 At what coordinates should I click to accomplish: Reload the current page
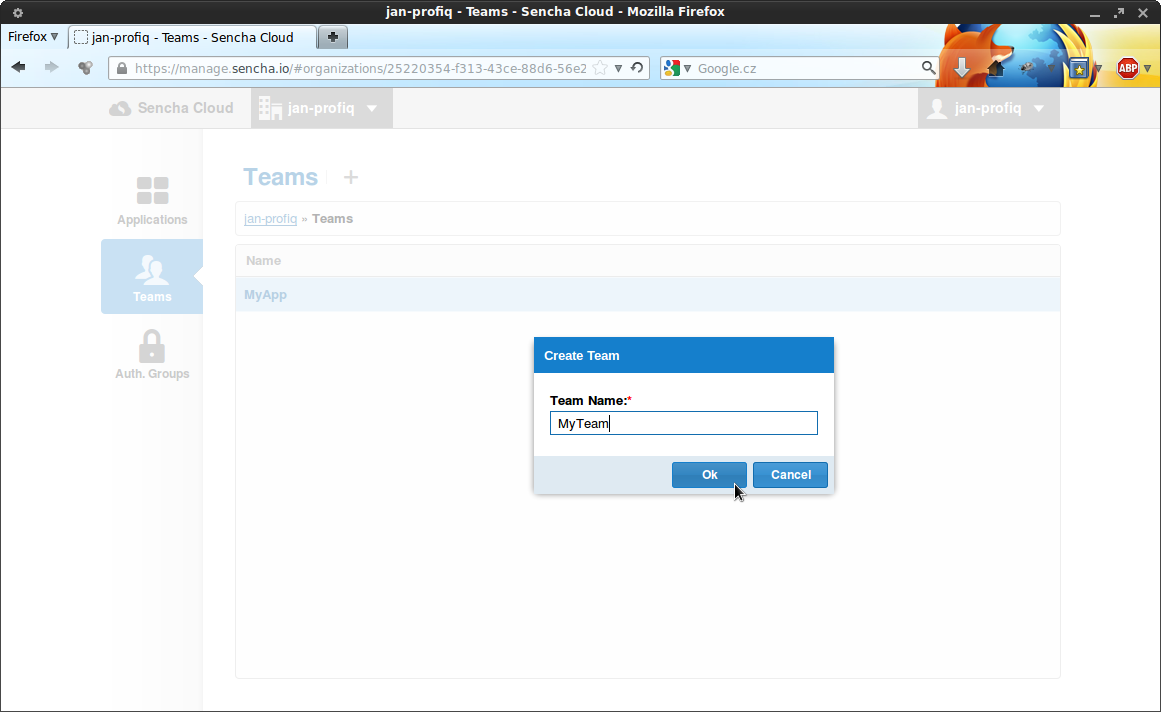click(637, 68)
